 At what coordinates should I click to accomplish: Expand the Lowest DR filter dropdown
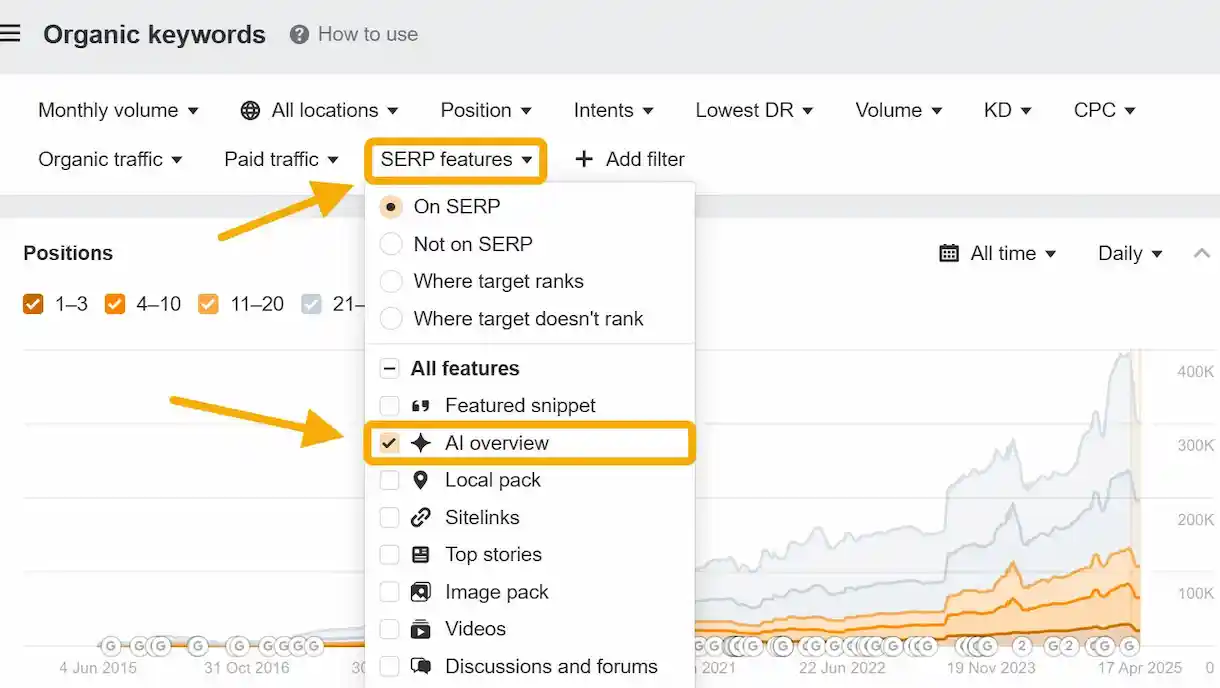(x=754, y=110)
